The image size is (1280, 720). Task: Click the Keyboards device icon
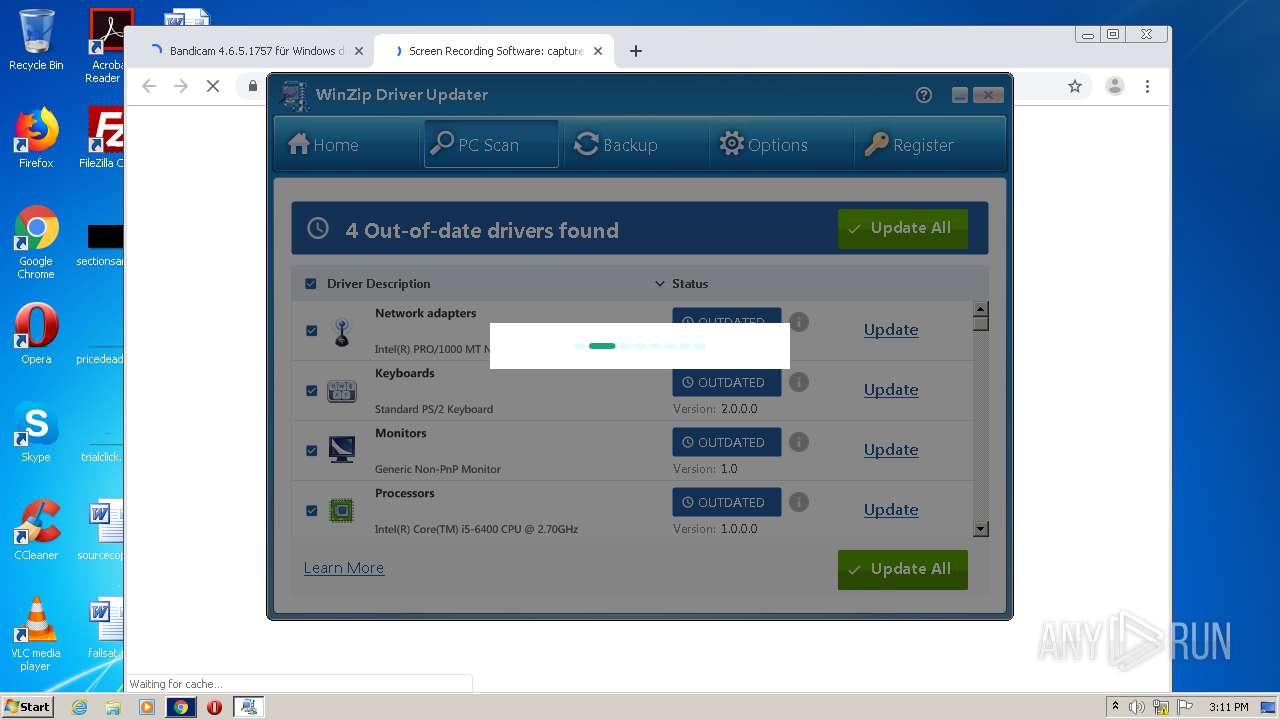click(x=342, y=391)
